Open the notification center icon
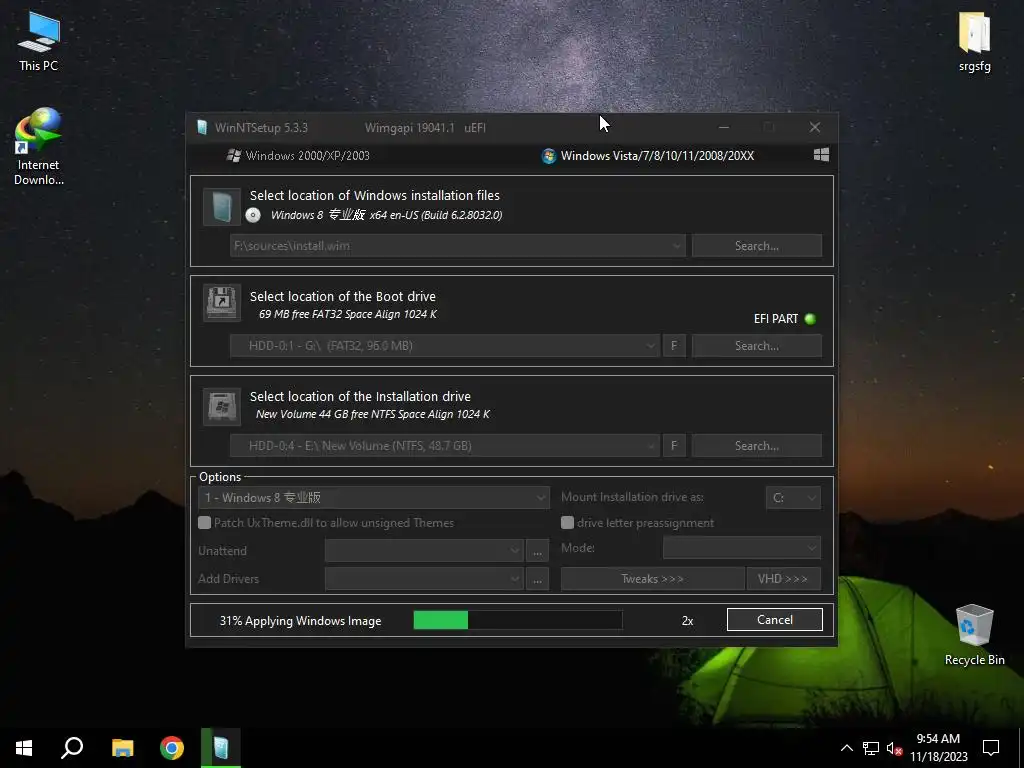The height and width of the screenshot is (768, 1024). point(991,748)
